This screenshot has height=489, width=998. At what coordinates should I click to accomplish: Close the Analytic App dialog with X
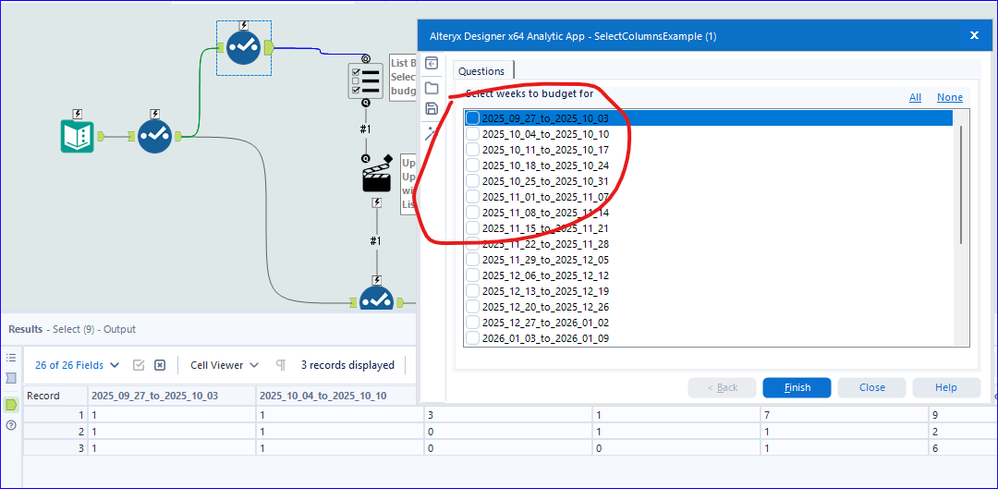[x=974, y=36]
